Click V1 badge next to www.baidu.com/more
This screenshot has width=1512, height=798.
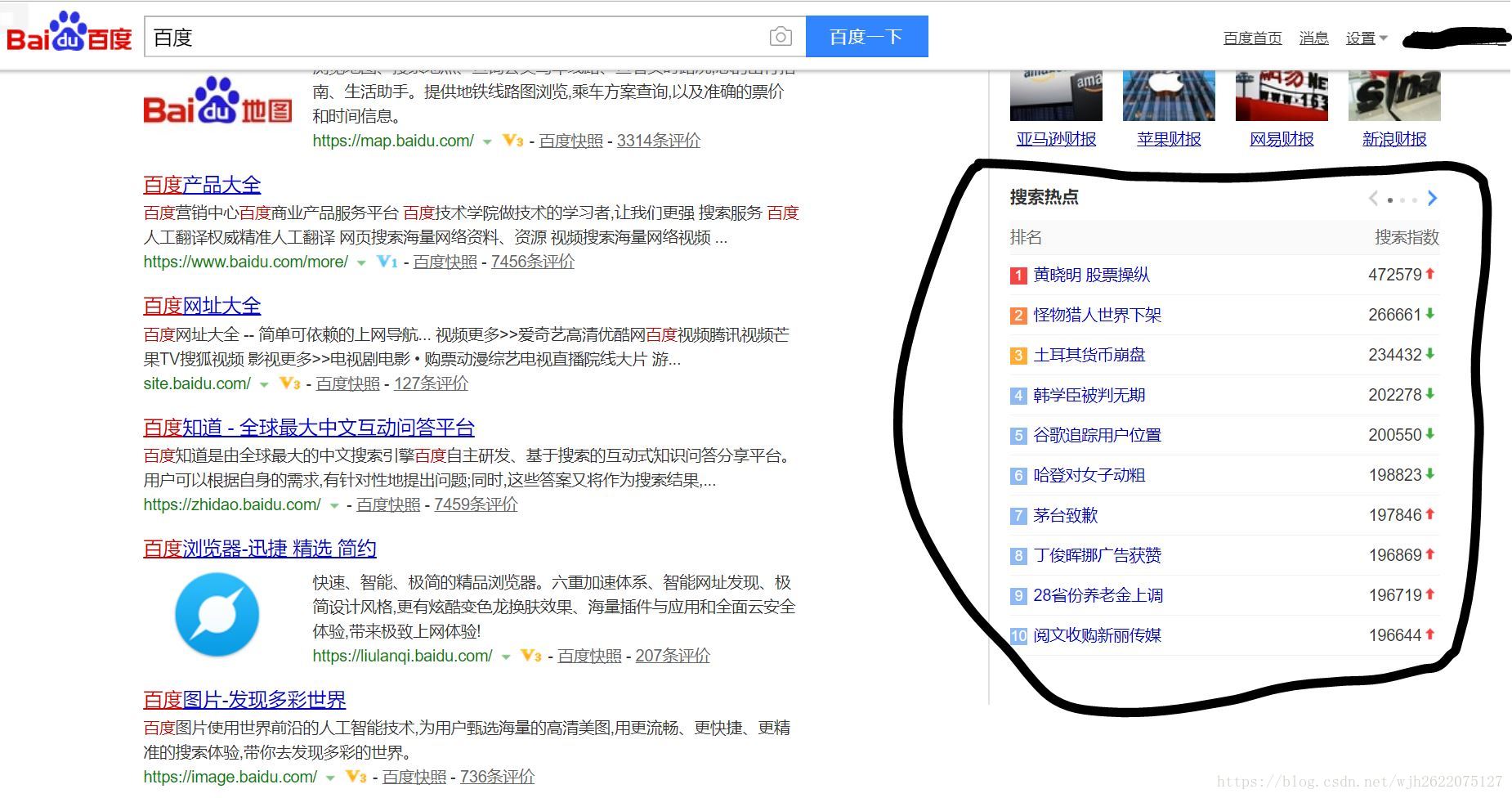tap(387, 262)
